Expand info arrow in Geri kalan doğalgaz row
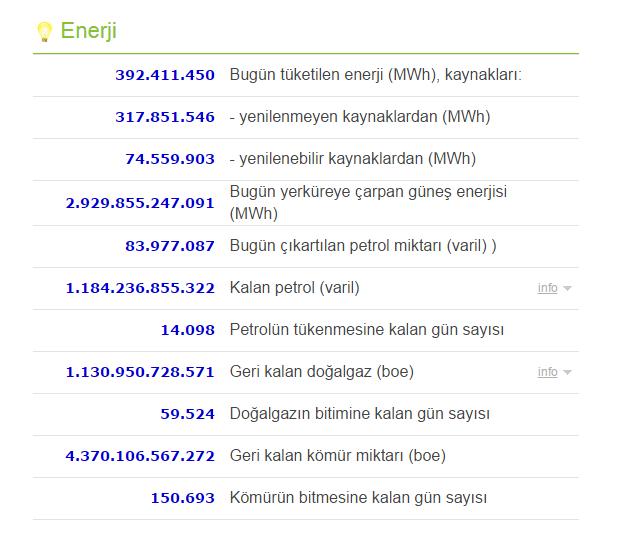The width and height of the screenshot is (630, 550). coord(567,372)
